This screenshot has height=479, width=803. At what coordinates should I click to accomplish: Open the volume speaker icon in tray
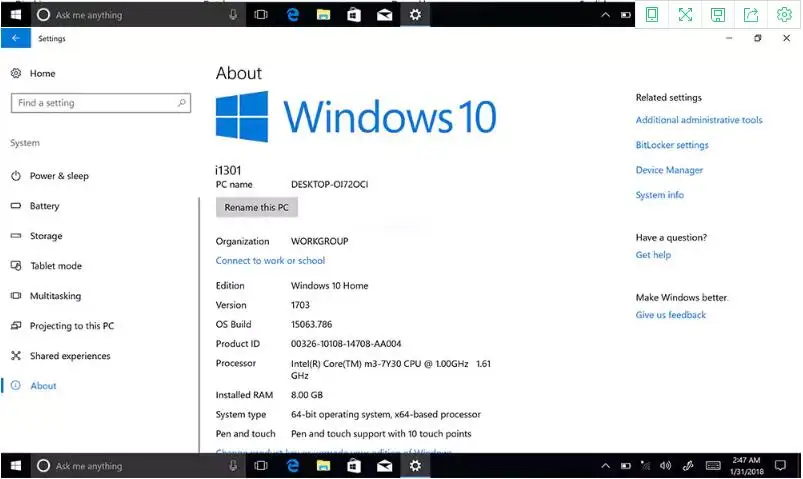pyautogui.click(x=665, y=465)
